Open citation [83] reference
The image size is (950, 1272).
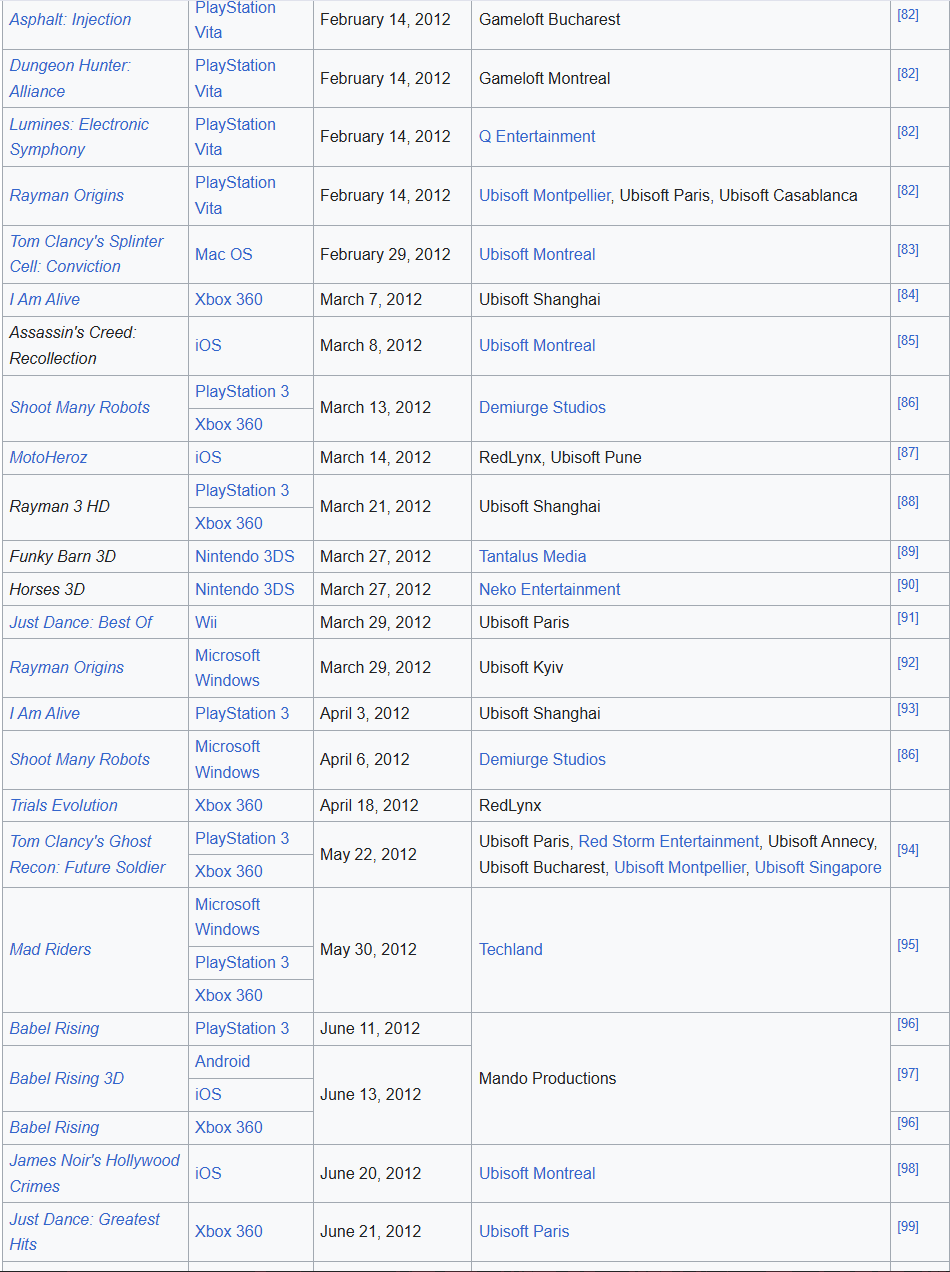click(908, 249)
